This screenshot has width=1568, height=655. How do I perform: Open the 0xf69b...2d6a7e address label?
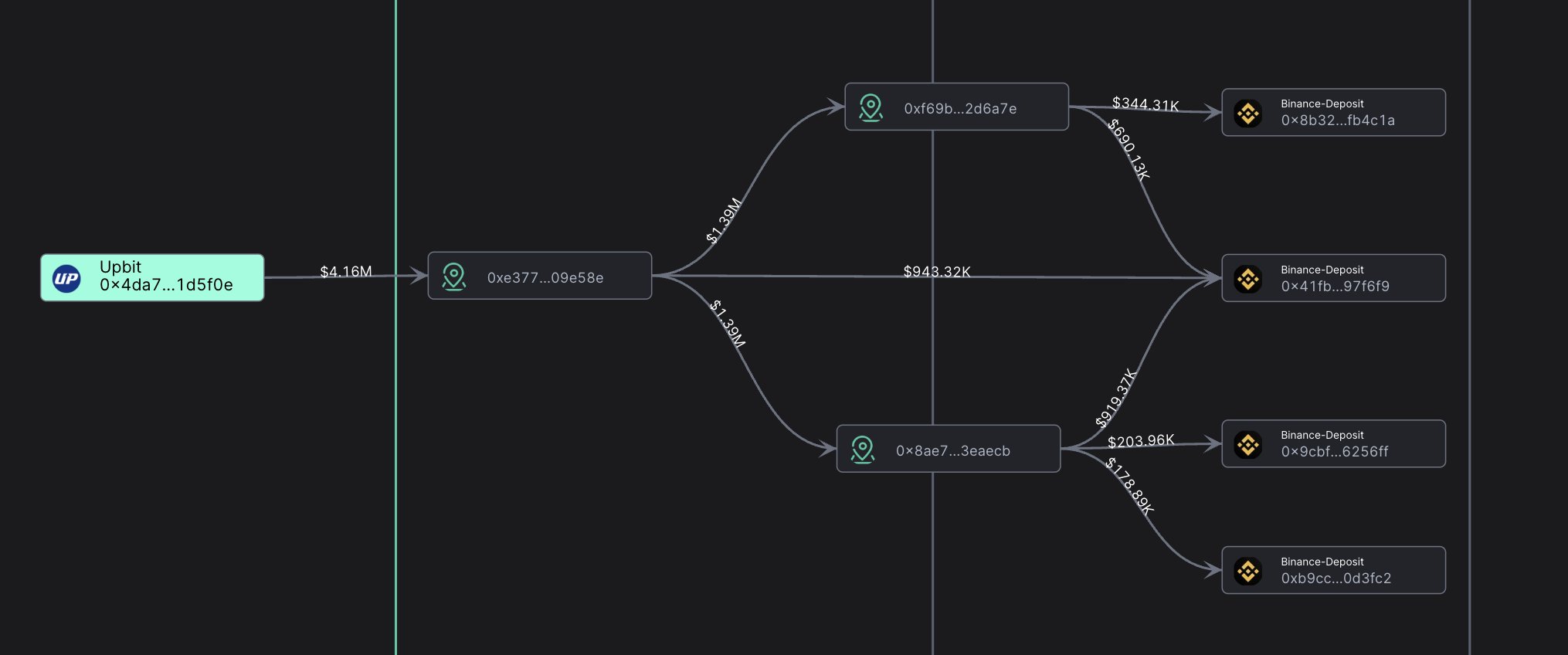tap(960, 109)
